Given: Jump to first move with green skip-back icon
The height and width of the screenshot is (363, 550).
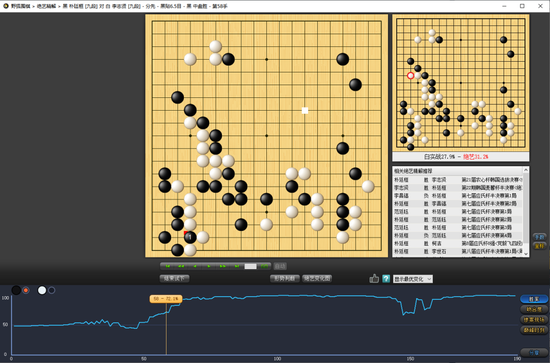Looking at the screenshot, I should [x=167, y=266].
